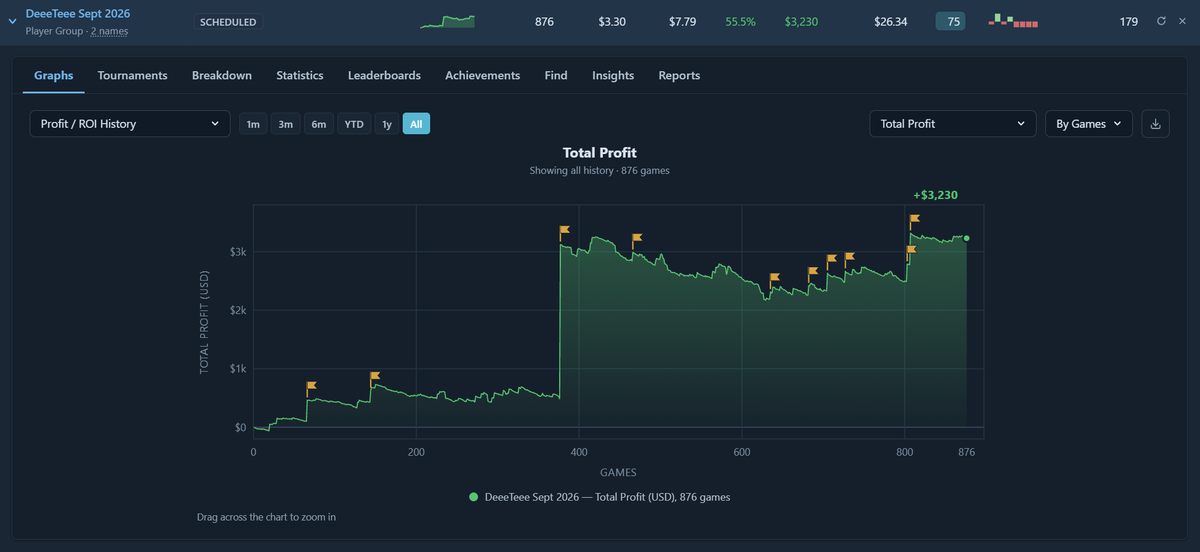This screenshot has width=1200, height=552.
Task: Click the $3.30 value in header row
Action: (x=612, y=21)
